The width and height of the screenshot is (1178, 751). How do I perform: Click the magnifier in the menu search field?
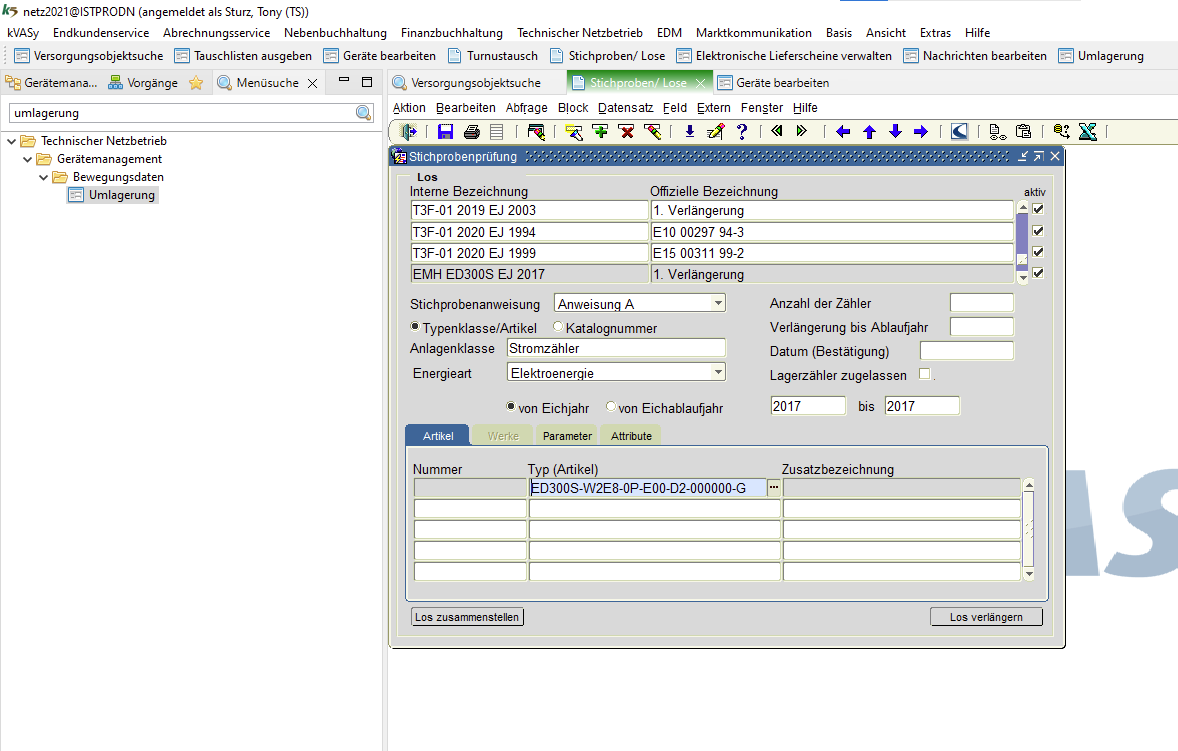pos(364,113)
